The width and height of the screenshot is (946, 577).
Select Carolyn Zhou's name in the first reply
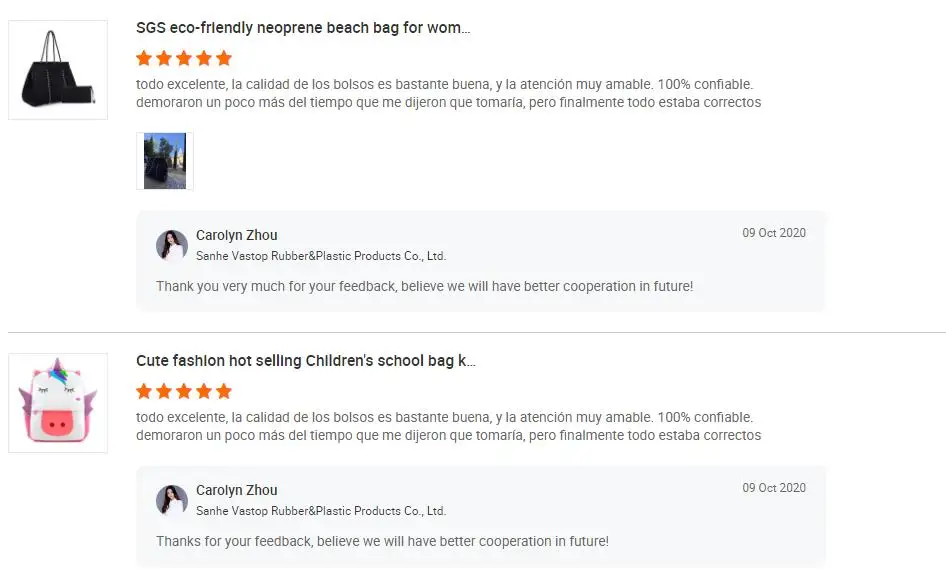[237, 236]
